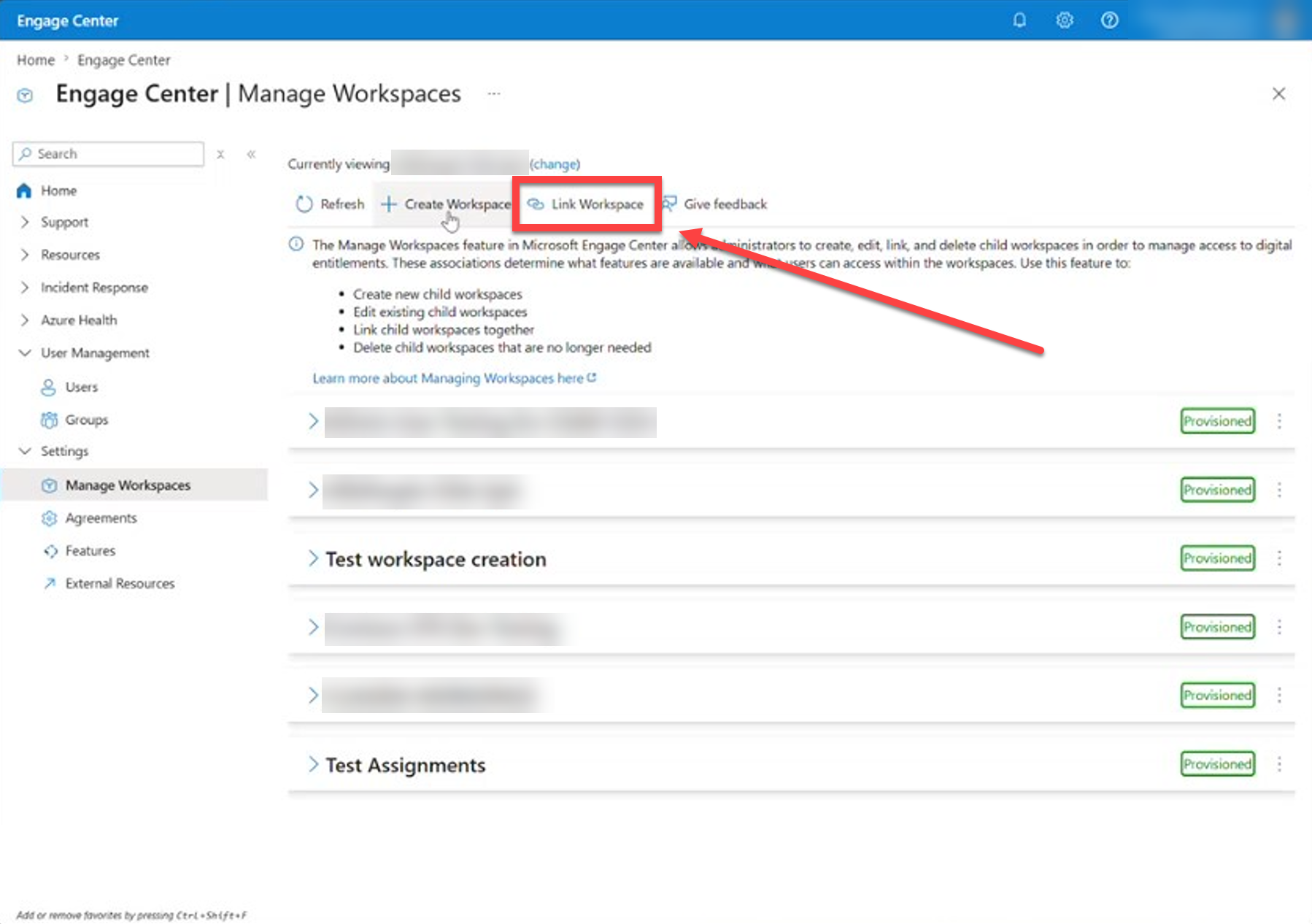Viewport: 1312px width, 924px height.
Task: Click the info icon beside description text
Action: pyautogui.click(x=296, y=244)
